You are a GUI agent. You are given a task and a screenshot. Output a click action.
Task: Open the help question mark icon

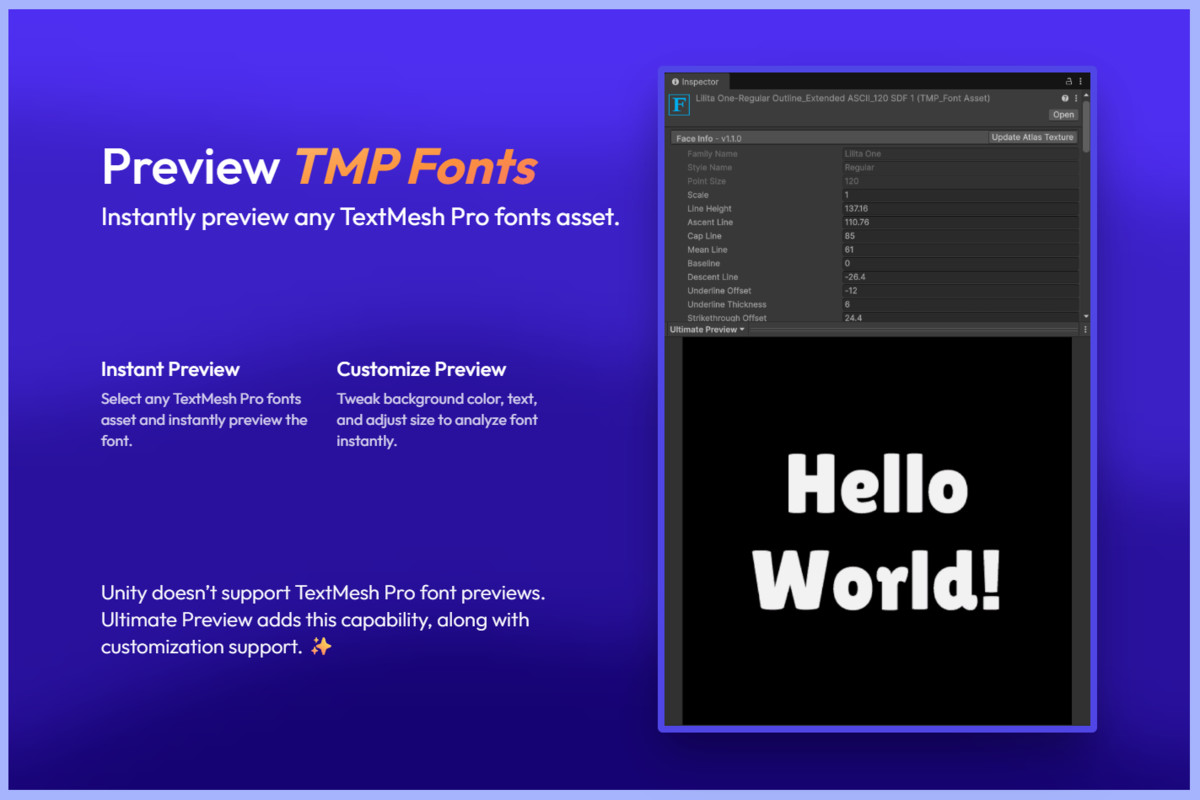click(1065, 98)
